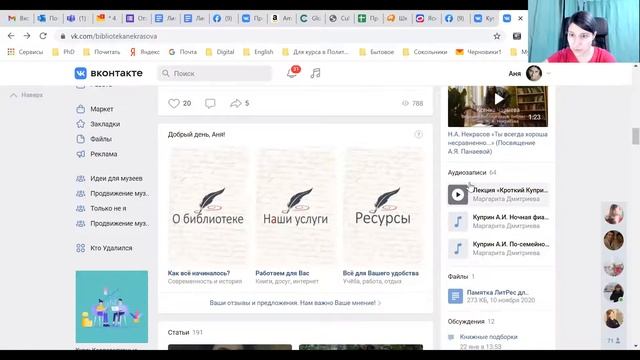Click the sidebar advertisement illustration

112,307
